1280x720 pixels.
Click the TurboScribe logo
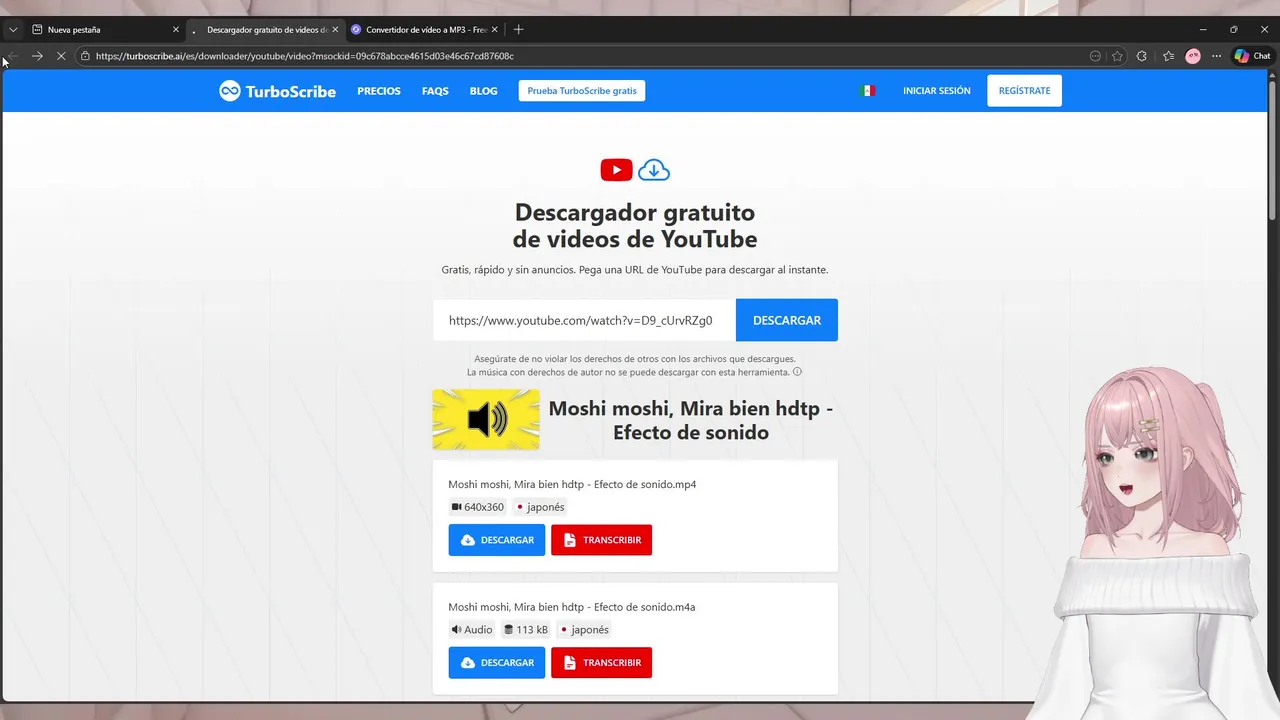[x=277, y=91]
